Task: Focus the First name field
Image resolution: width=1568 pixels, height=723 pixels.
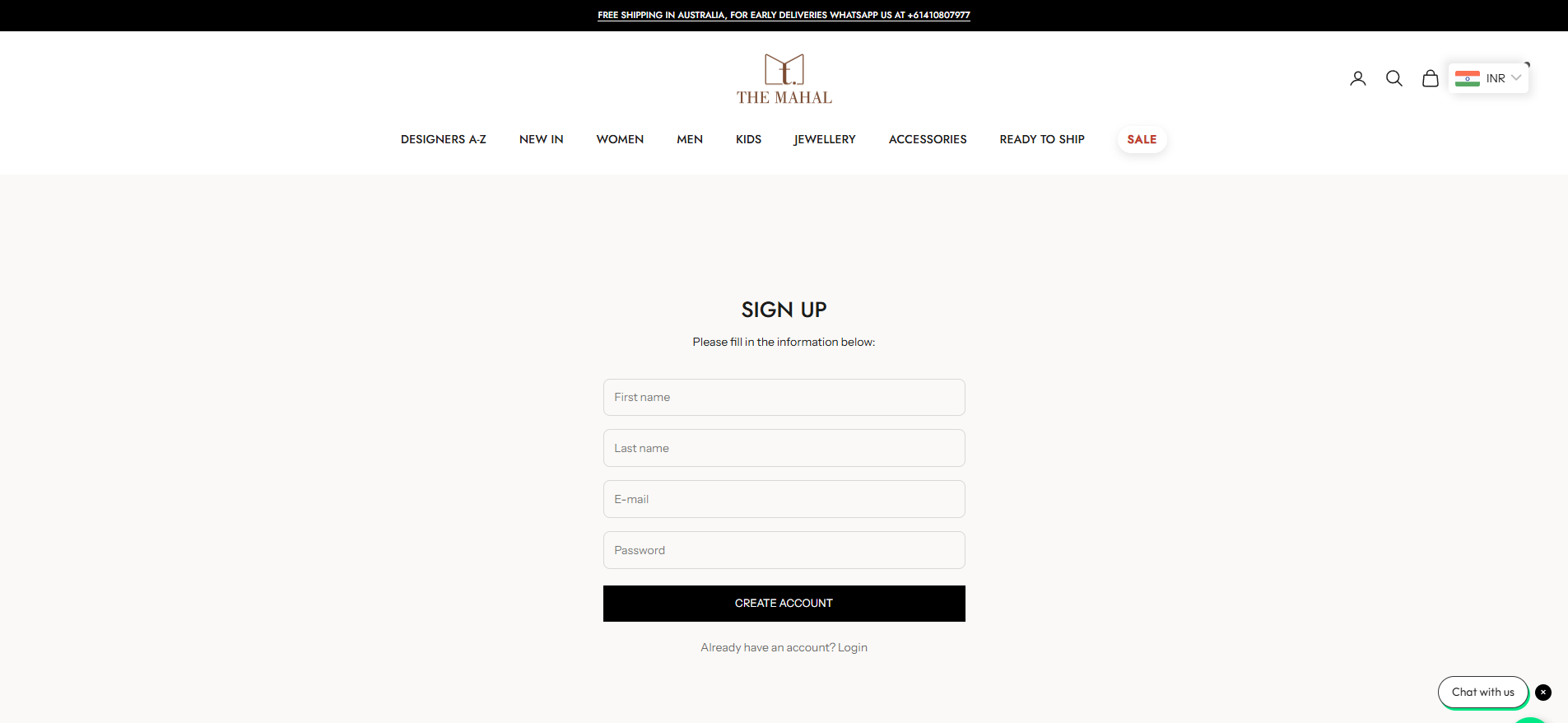Action: click(x=784, y=397)
